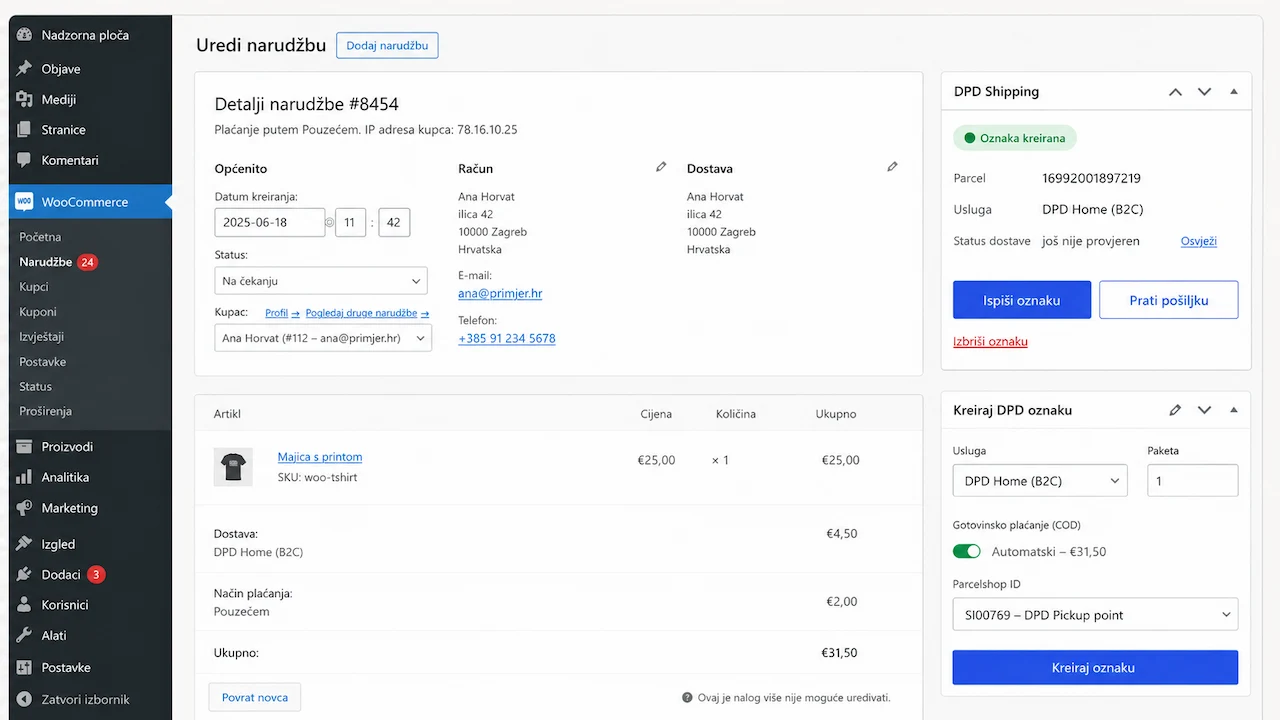Click Pogledaj druge narudžbe link
The image size is (1280, 720).
[367, 313]
